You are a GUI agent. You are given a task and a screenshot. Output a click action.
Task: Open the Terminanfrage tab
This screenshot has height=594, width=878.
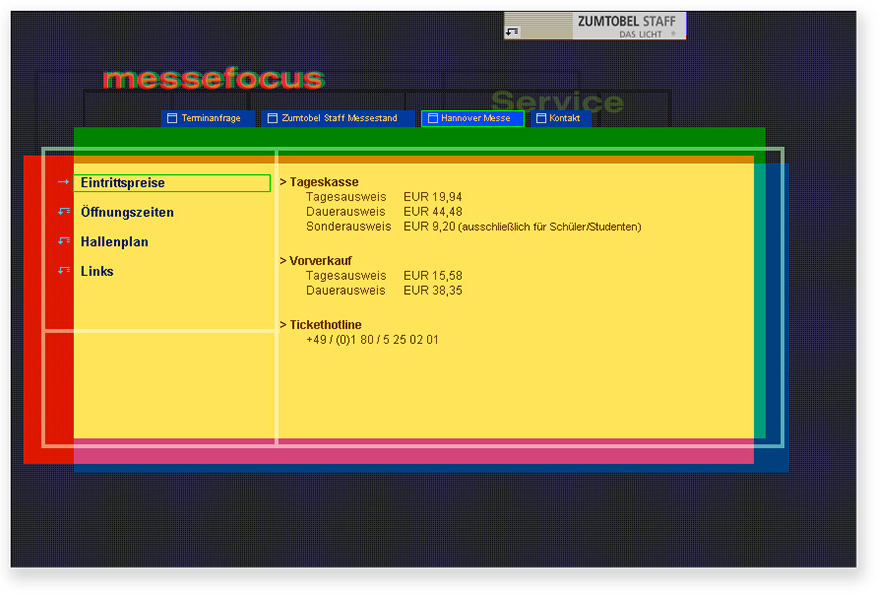211,118
